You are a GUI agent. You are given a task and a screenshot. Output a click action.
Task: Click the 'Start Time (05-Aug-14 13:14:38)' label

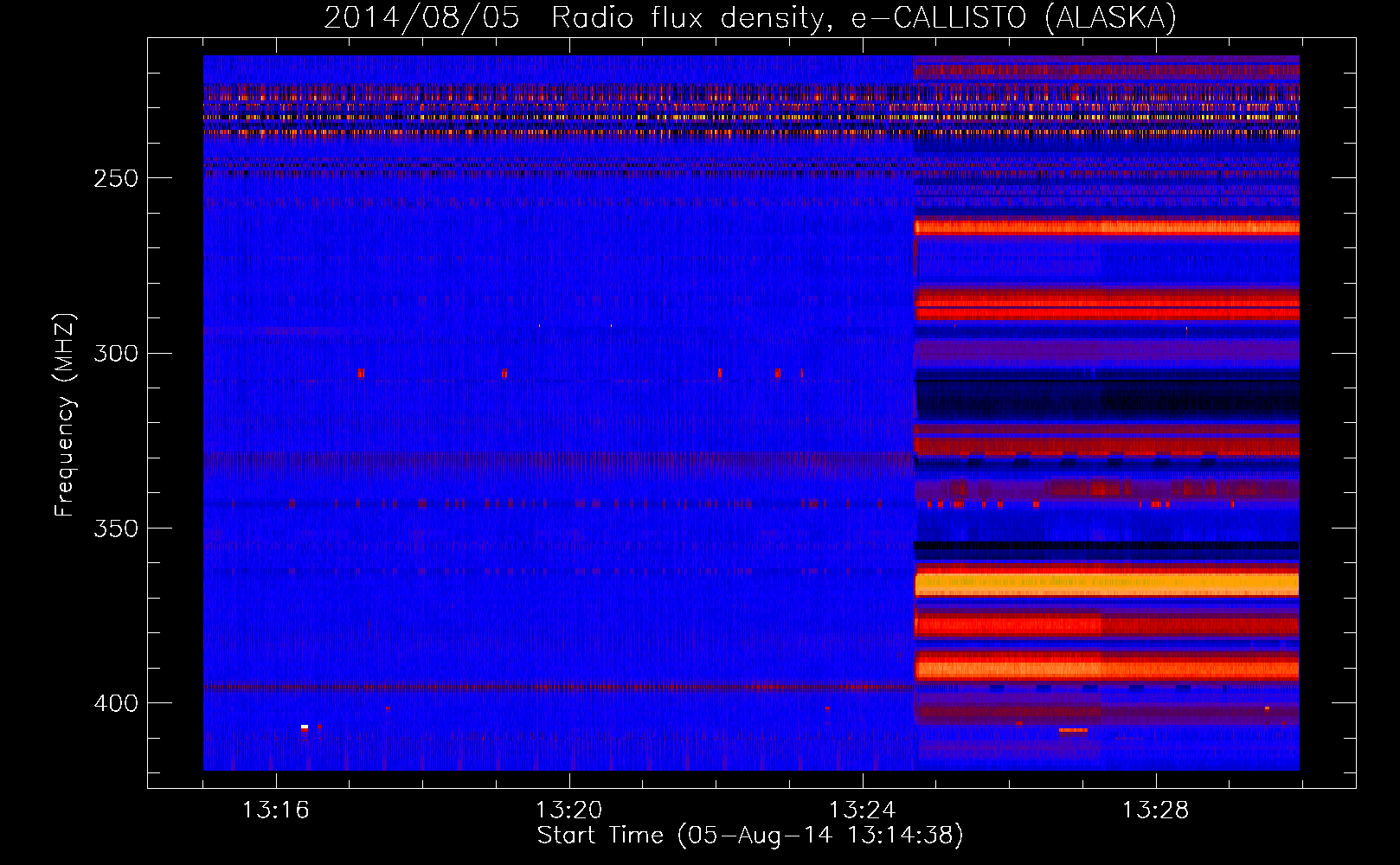point(750,836)
